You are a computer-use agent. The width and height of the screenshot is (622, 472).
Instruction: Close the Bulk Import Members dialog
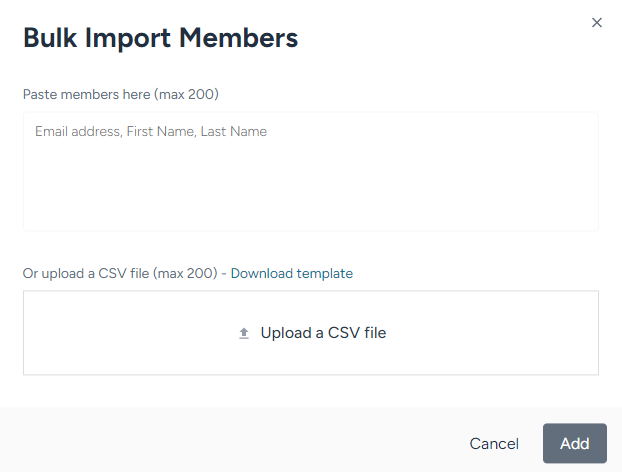pos(597,23)
